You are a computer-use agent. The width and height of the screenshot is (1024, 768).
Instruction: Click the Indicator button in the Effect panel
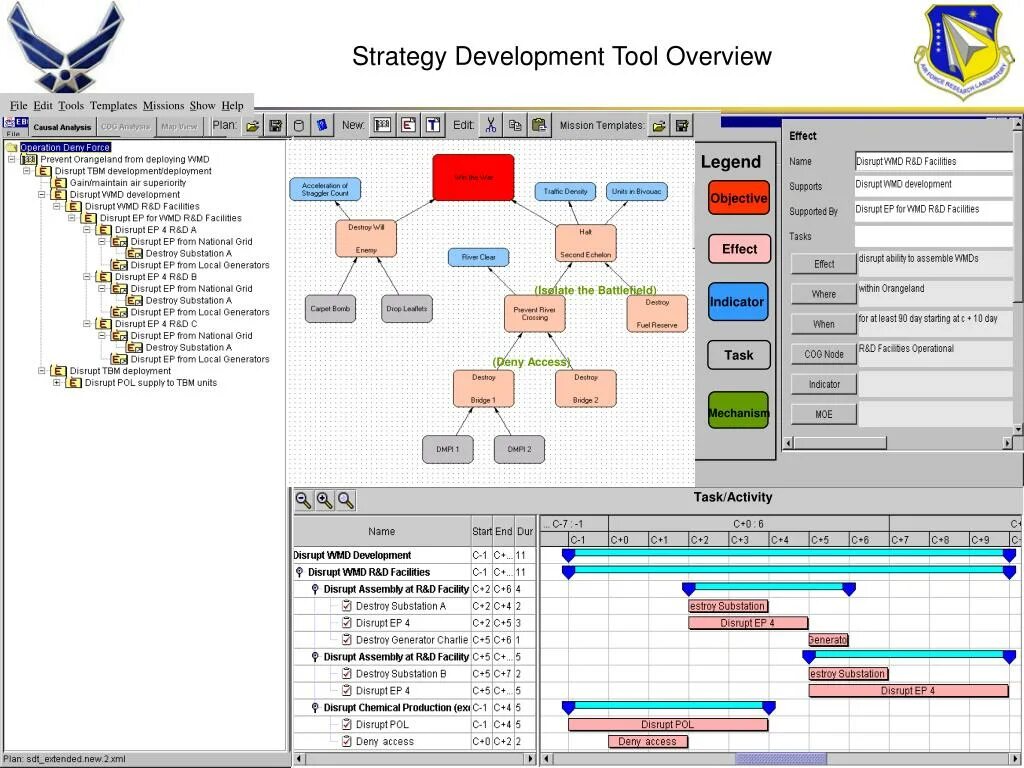pyautogui.click(x=824, y=384)
